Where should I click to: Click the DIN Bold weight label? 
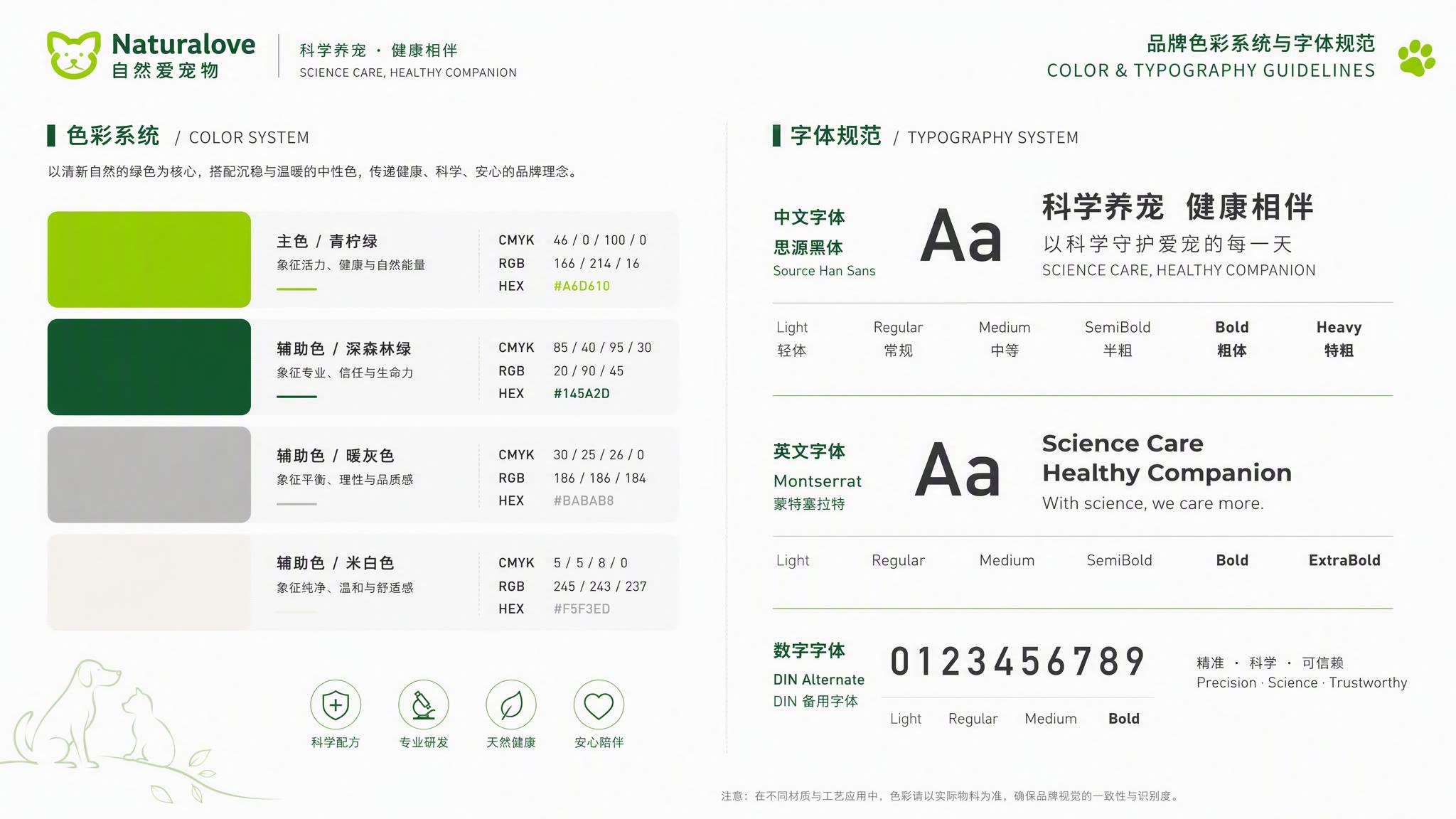tap(1124, 719)
